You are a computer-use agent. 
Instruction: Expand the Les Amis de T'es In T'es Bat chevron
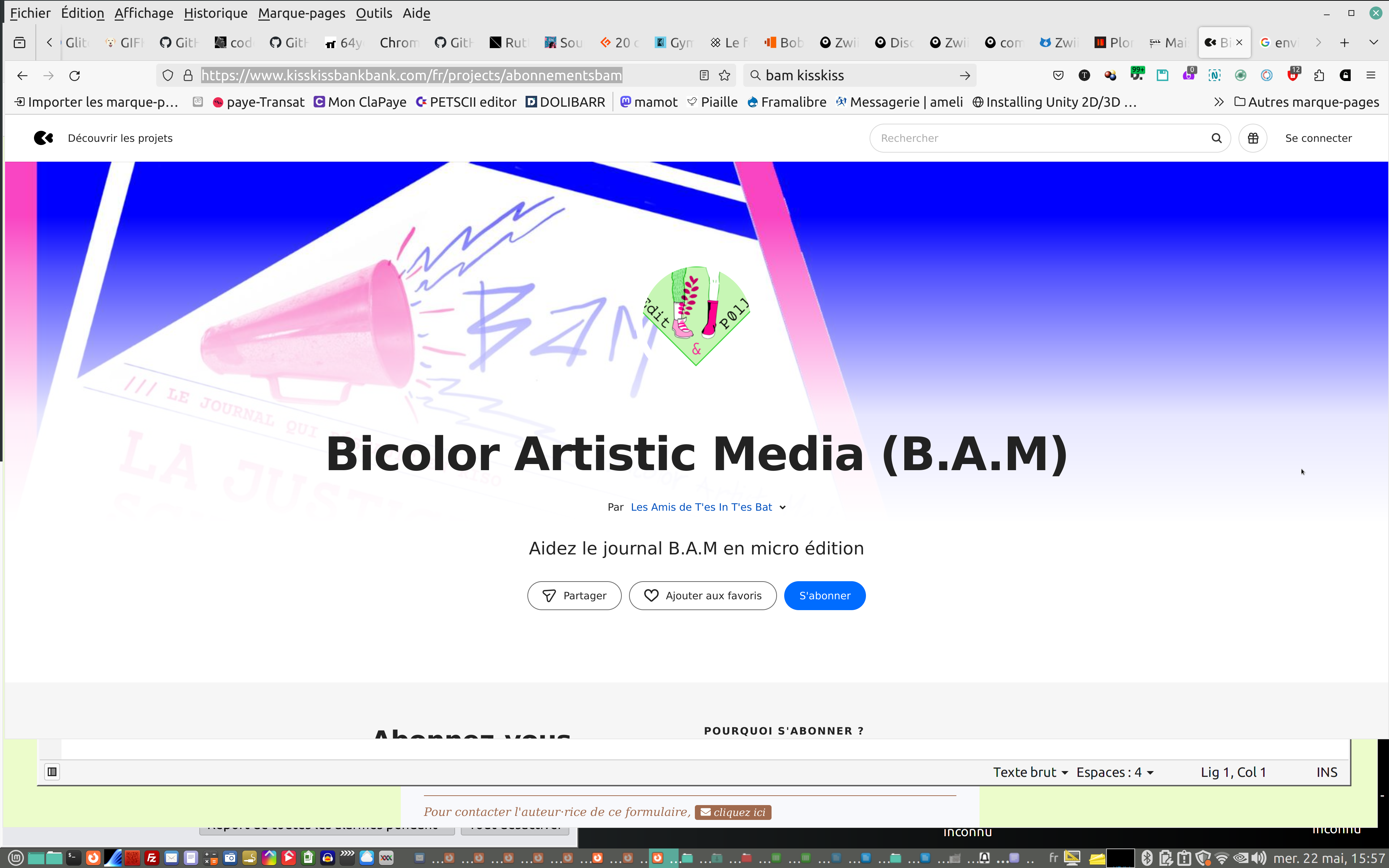pos(782,507)
